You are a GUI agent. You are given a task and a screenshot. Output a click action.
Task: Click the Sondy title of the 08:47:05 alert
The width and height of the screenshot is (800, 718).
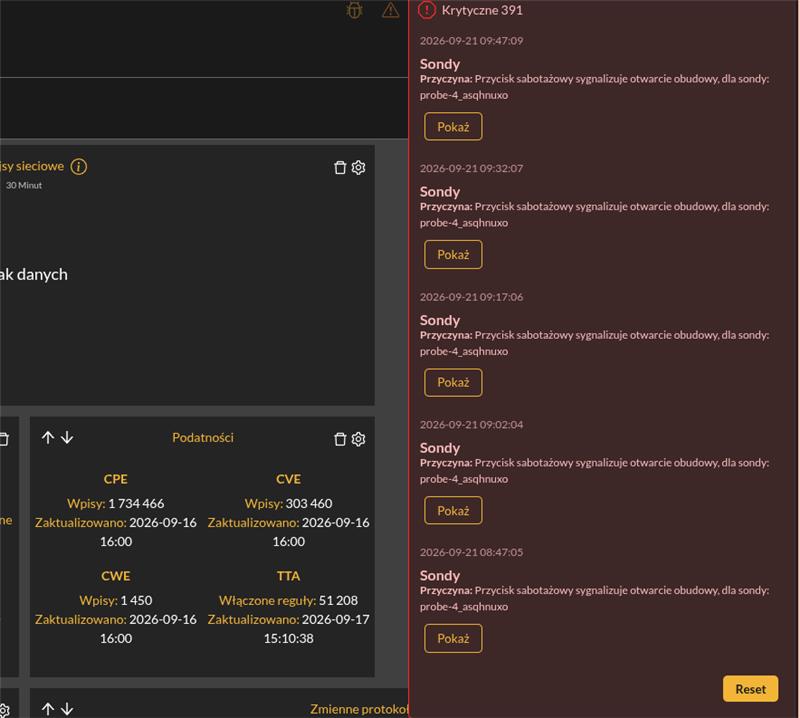tap(440, 576)
